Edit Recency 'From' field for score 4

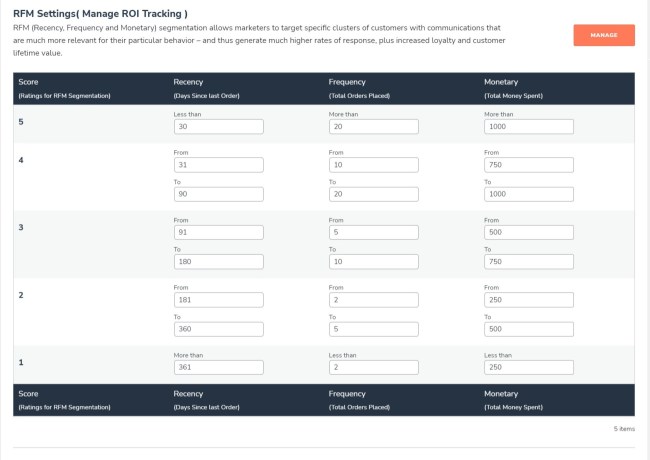pyautogui.click(x=218, y=165)
